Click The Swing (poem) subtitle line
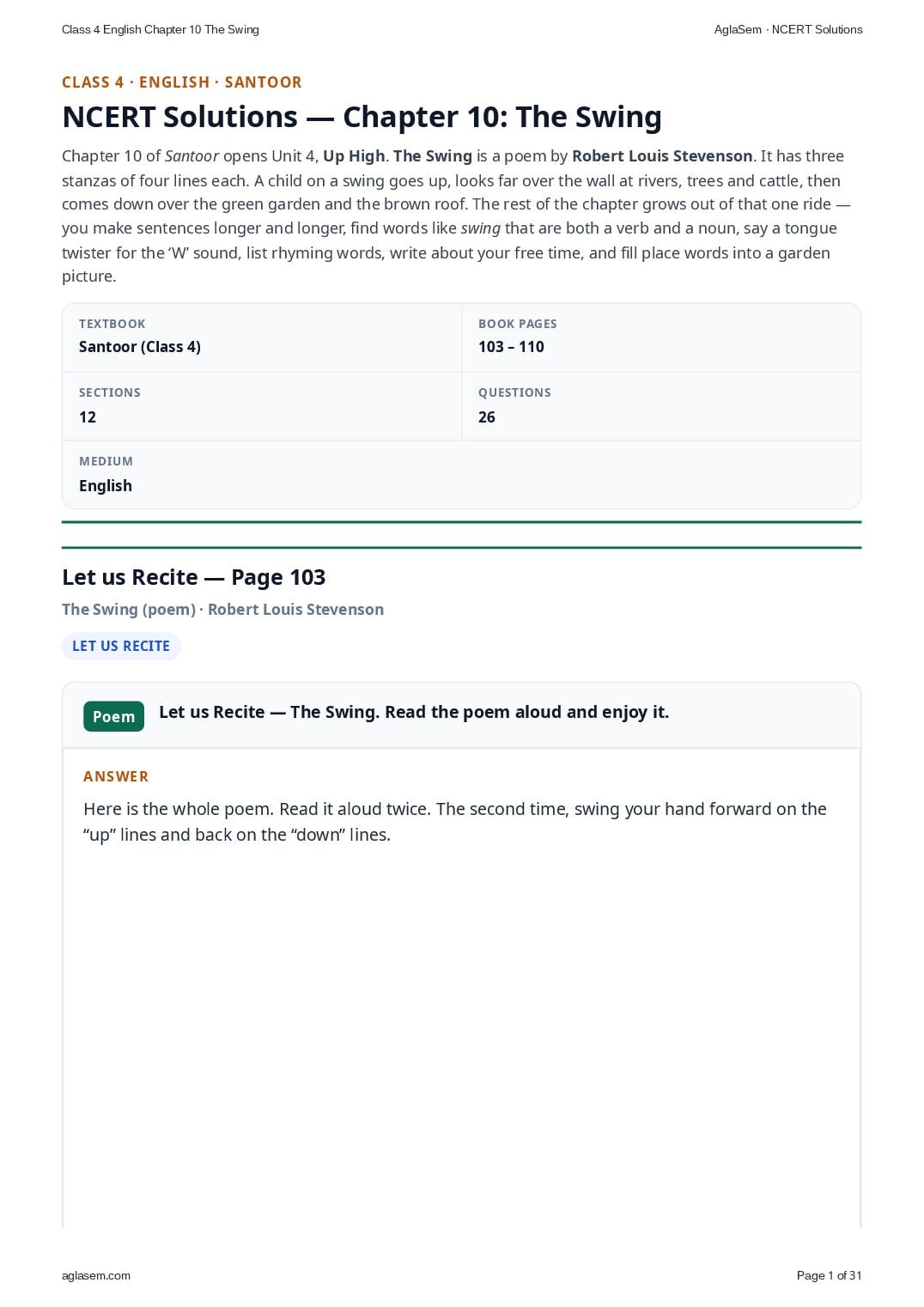Viewport: 924px width, 1307px height. [x=222, y=610]
